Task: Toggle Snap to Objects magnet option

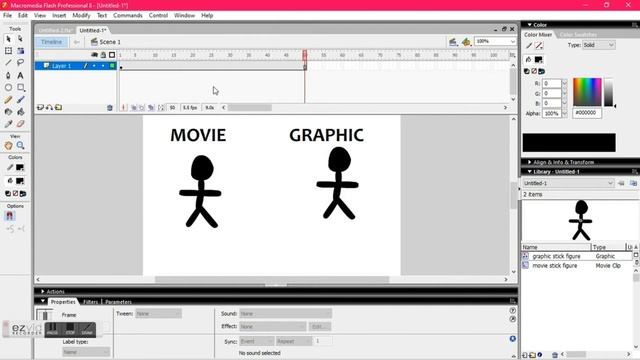Action: [x=10, y=216]
